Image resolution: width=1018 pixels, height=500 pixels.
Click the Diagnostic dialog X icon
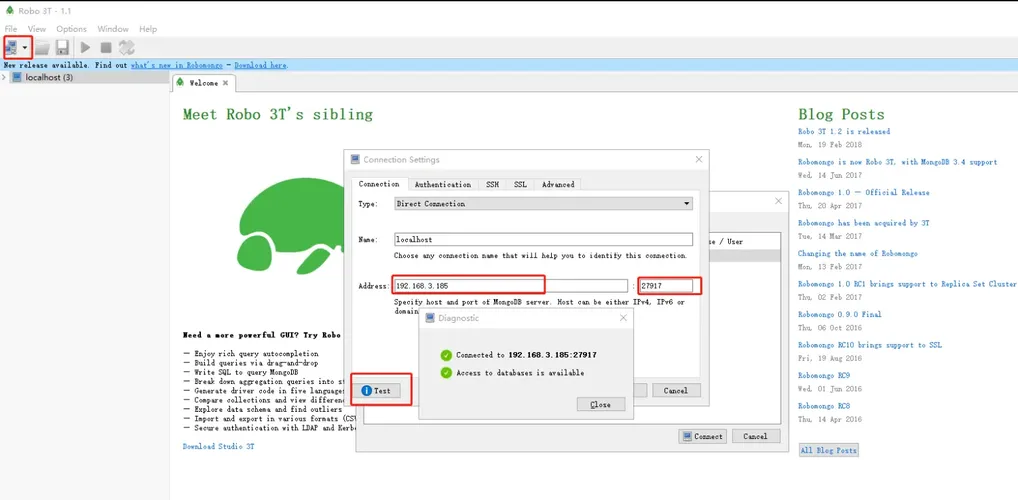pos(623,318)
